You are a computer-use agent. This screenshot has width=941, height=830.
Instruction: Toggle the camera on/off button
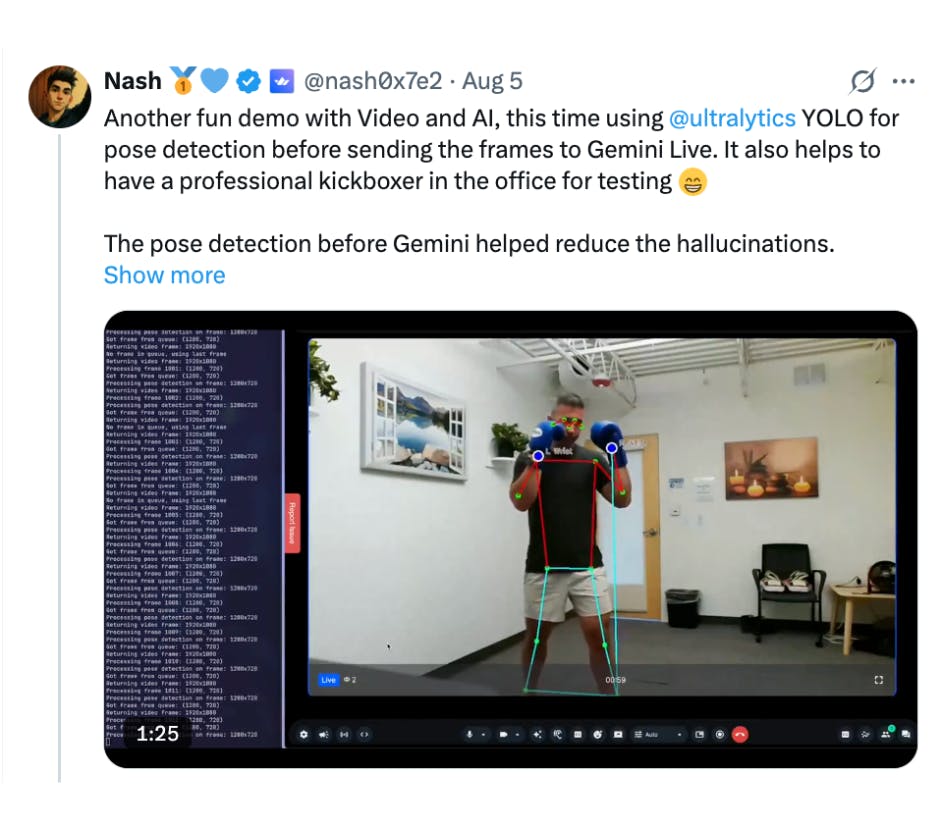pos(503,735)
